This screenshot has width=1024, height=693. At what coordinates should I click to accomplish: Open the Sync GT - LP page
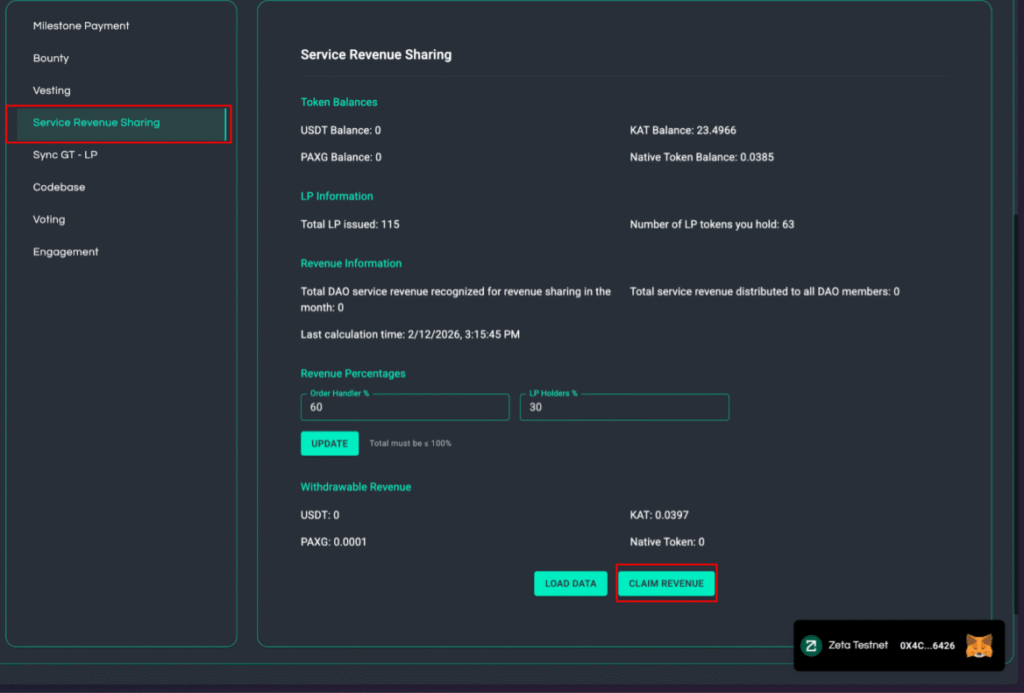(65, 155)
